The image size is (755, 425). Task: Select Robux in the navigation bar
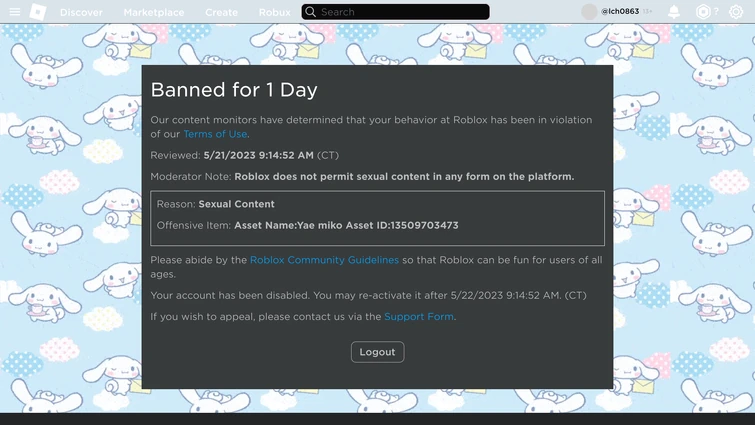274,12
